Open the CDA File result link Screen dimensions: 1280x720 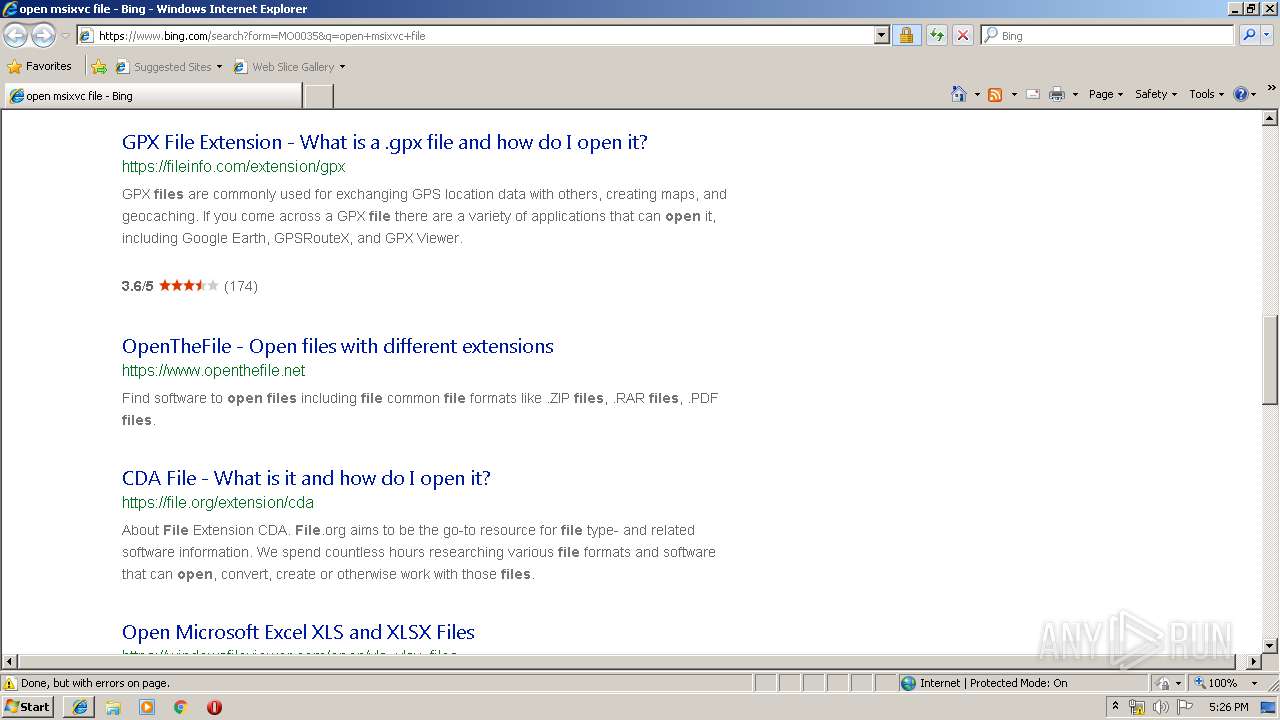tap(306, 478)
